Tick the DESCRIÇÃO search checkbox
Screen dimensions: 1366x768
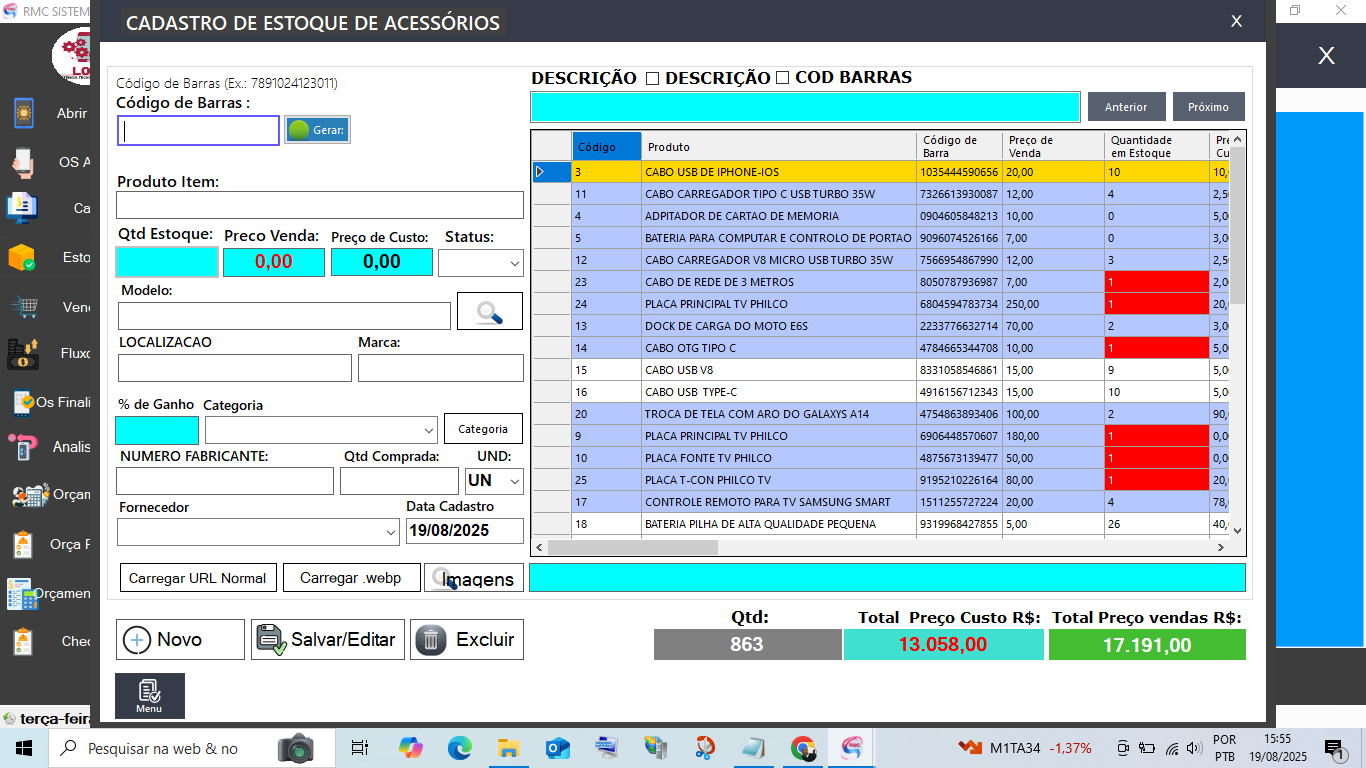click(x=652, y=78)
